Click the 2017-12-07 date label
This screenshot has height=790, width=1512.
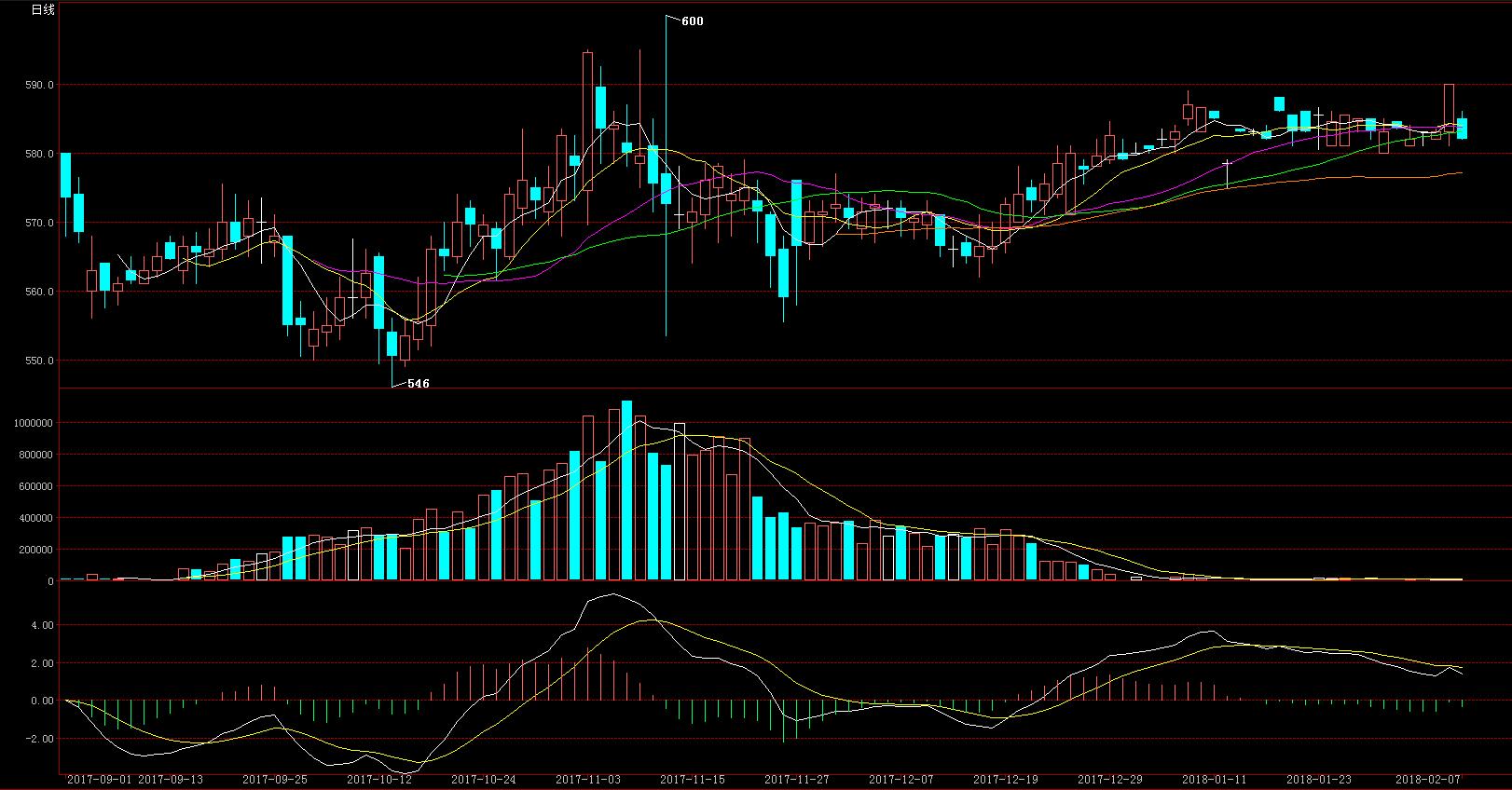click(900, 780)
